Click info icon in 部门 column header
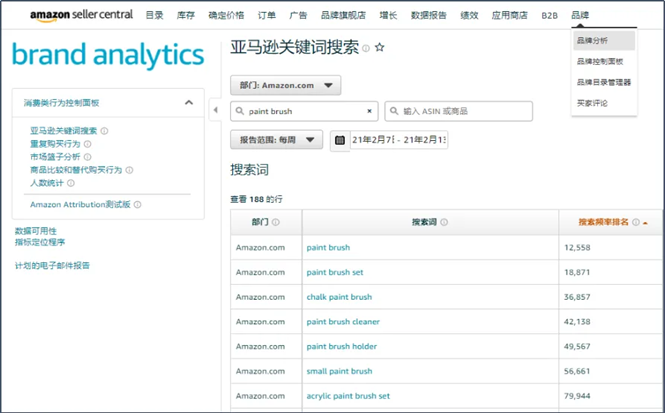The width and height of the screenshot is (665, 413). tap(276, 222)
